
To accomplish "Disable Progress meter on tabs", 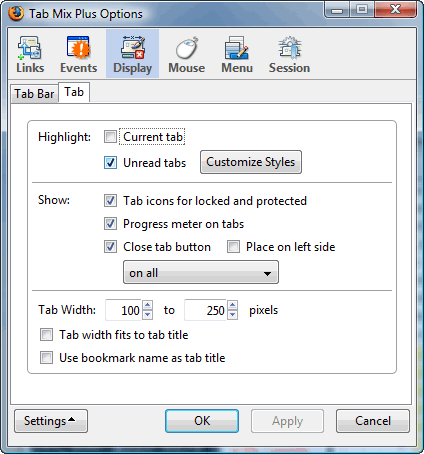I will [x=110, y=224].
